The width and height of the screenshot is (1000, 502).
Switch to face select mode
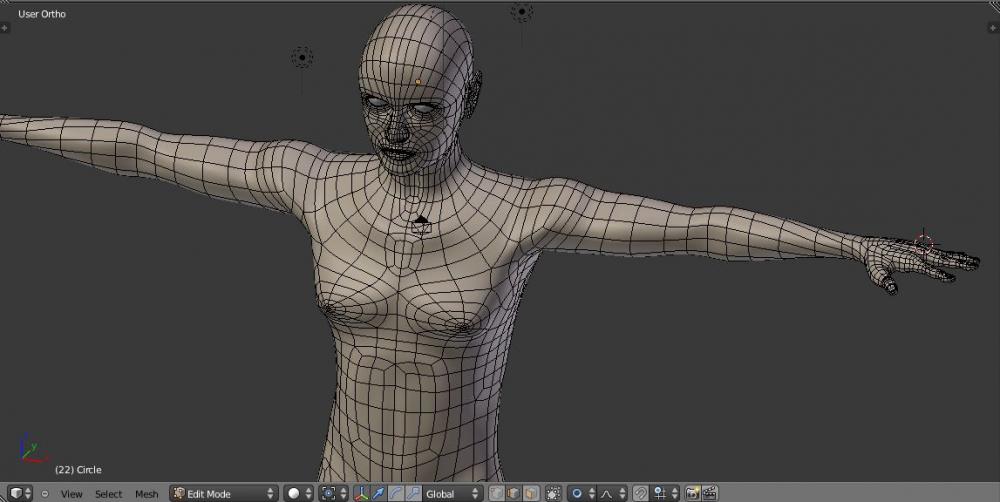click(x=530, y=493)
